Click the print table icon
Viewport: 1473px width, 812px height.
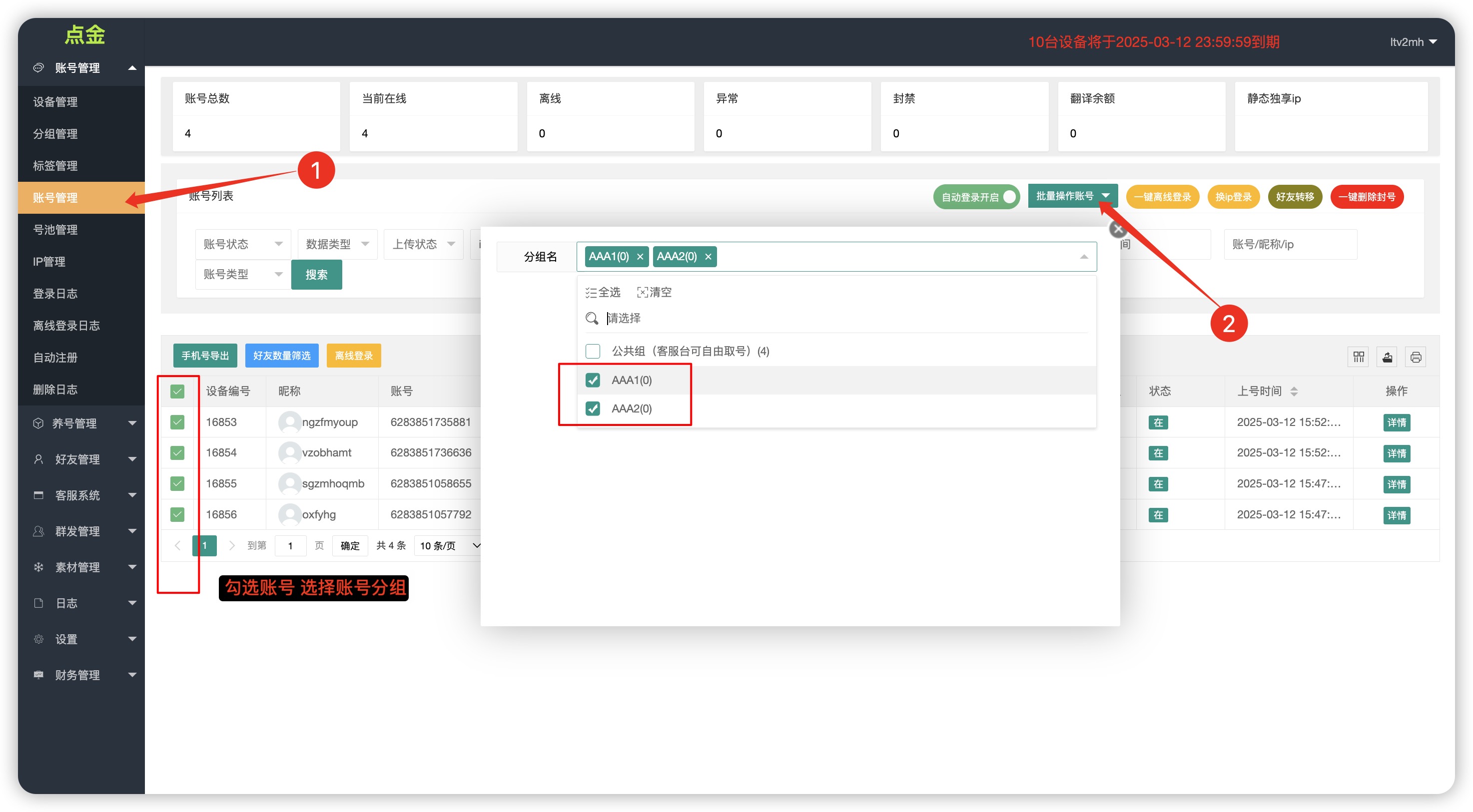point(1416,357)
